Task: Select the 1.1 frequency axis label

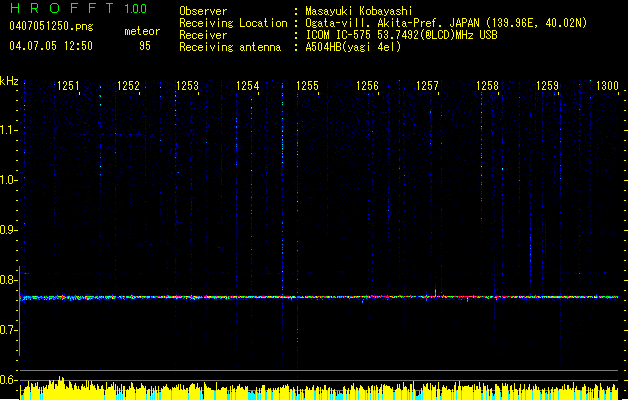Action: 9,129
